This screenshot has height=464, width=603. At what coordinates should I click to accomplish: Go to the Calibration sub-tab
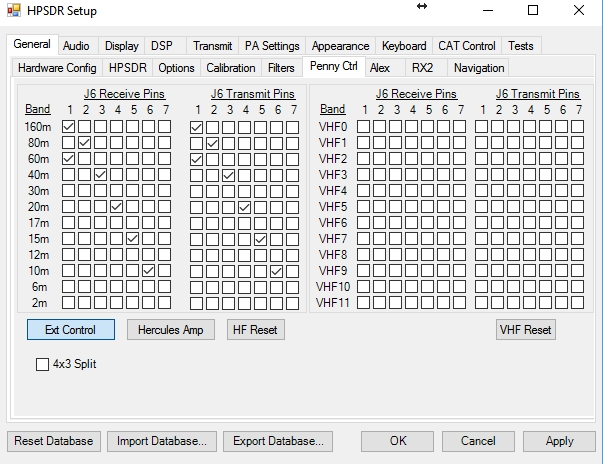coord(231,68)
